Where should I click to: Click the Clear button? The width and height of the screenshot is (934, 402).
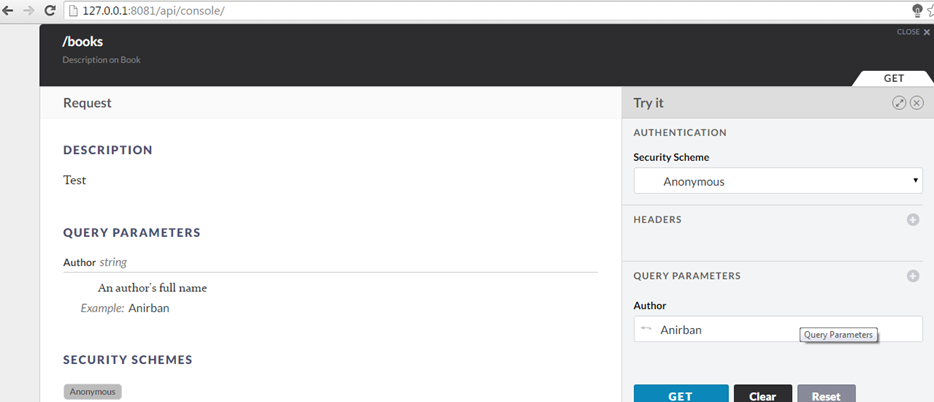[x=763, y=394]
